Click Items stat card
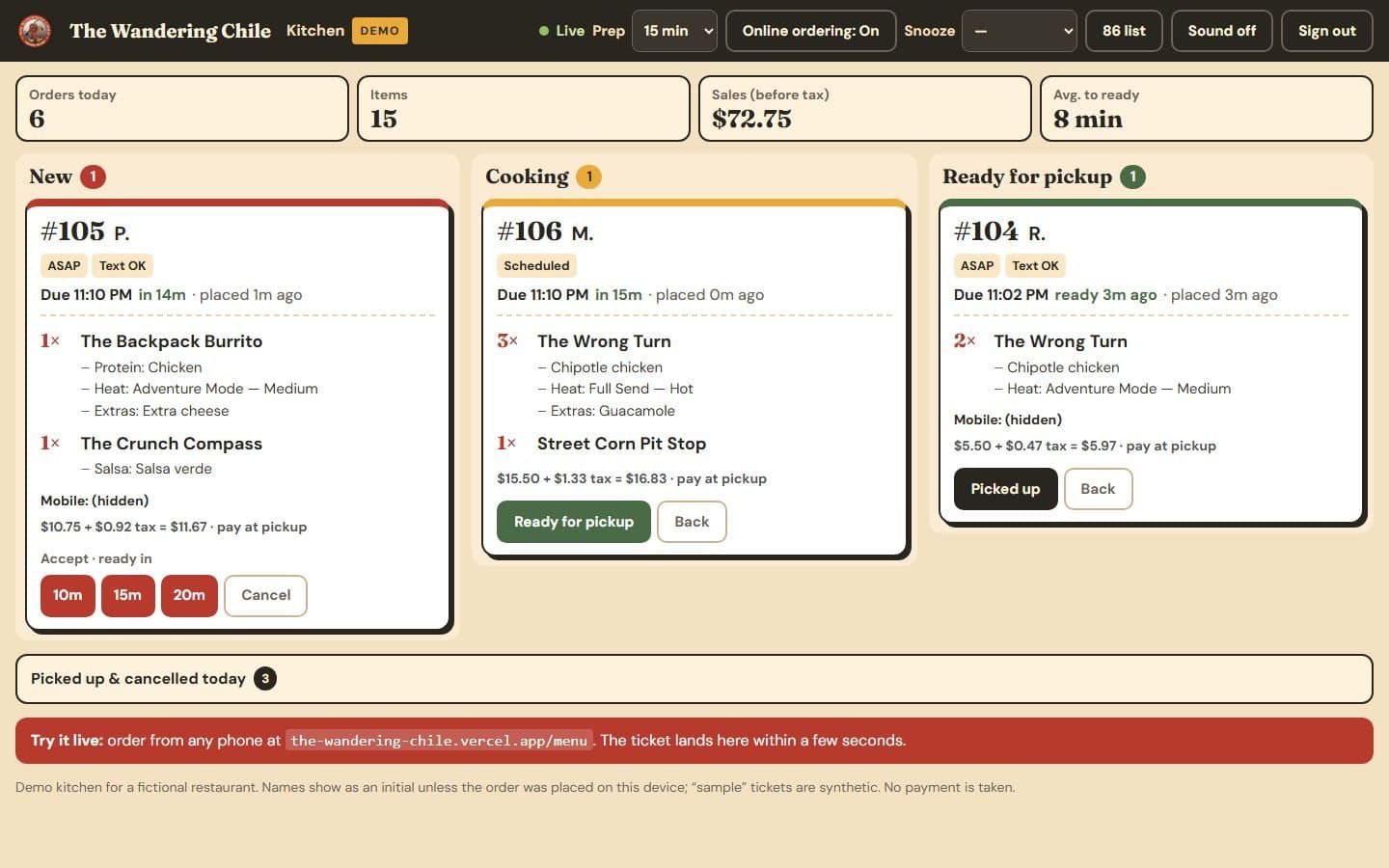1389x868 pixels. 524,109
